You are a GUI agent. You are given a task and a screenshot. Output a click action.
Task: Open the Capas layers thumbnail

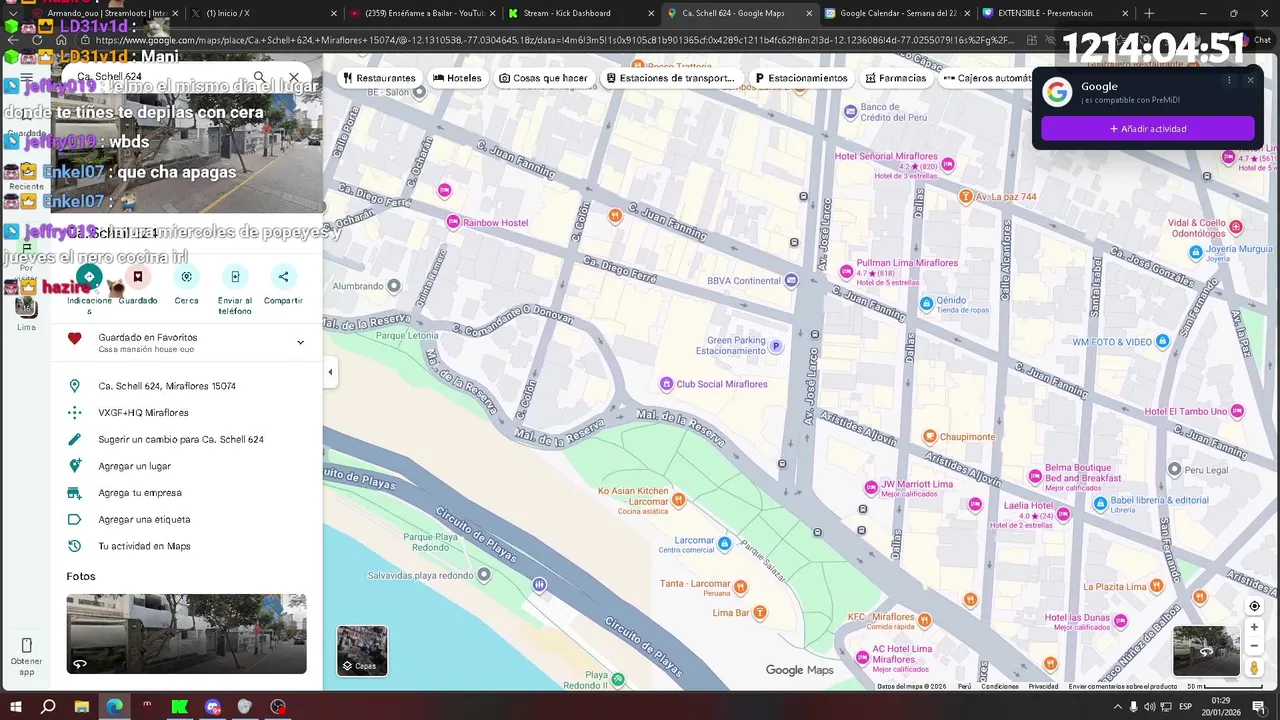362,650
